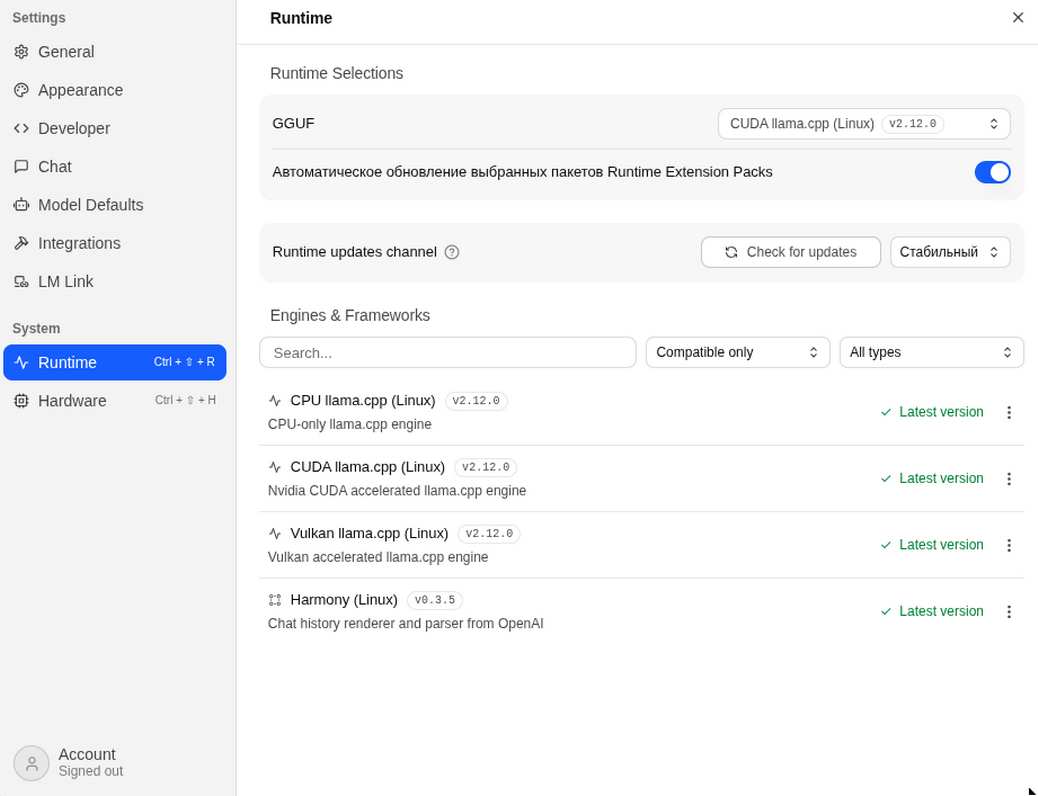This screenshot has width=1038, height=796.
Task: Open Model Defaults settings section
Action: 115,205
